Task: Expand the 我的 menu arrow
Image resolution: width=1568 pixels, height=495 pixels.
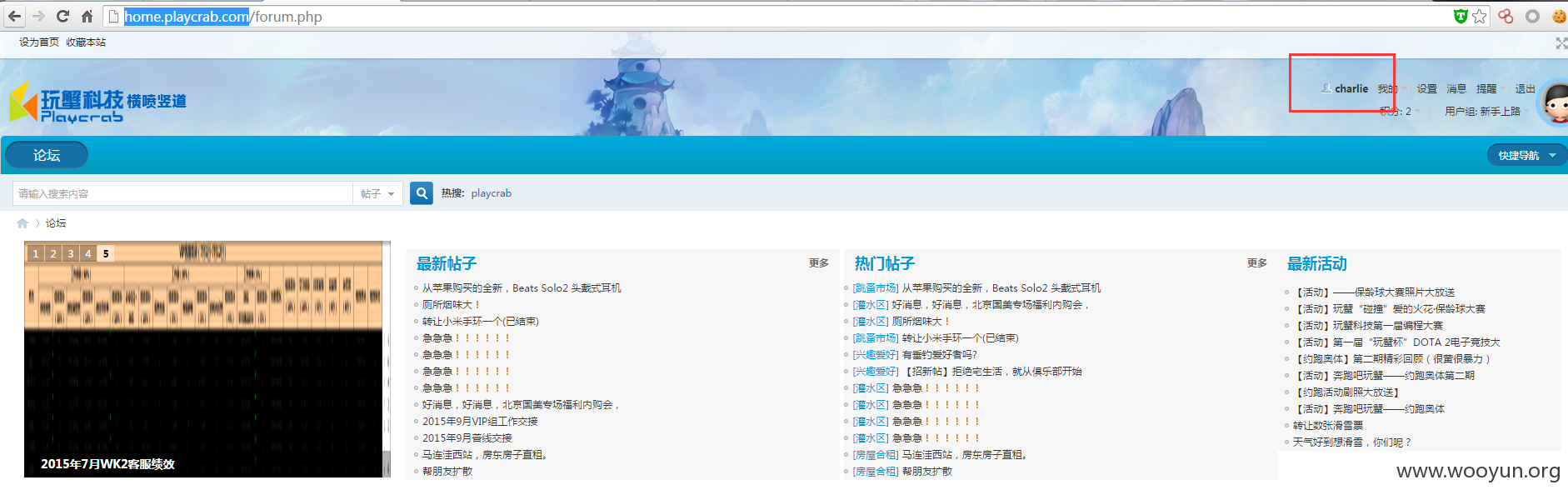Action: [x=1405, y=89]
